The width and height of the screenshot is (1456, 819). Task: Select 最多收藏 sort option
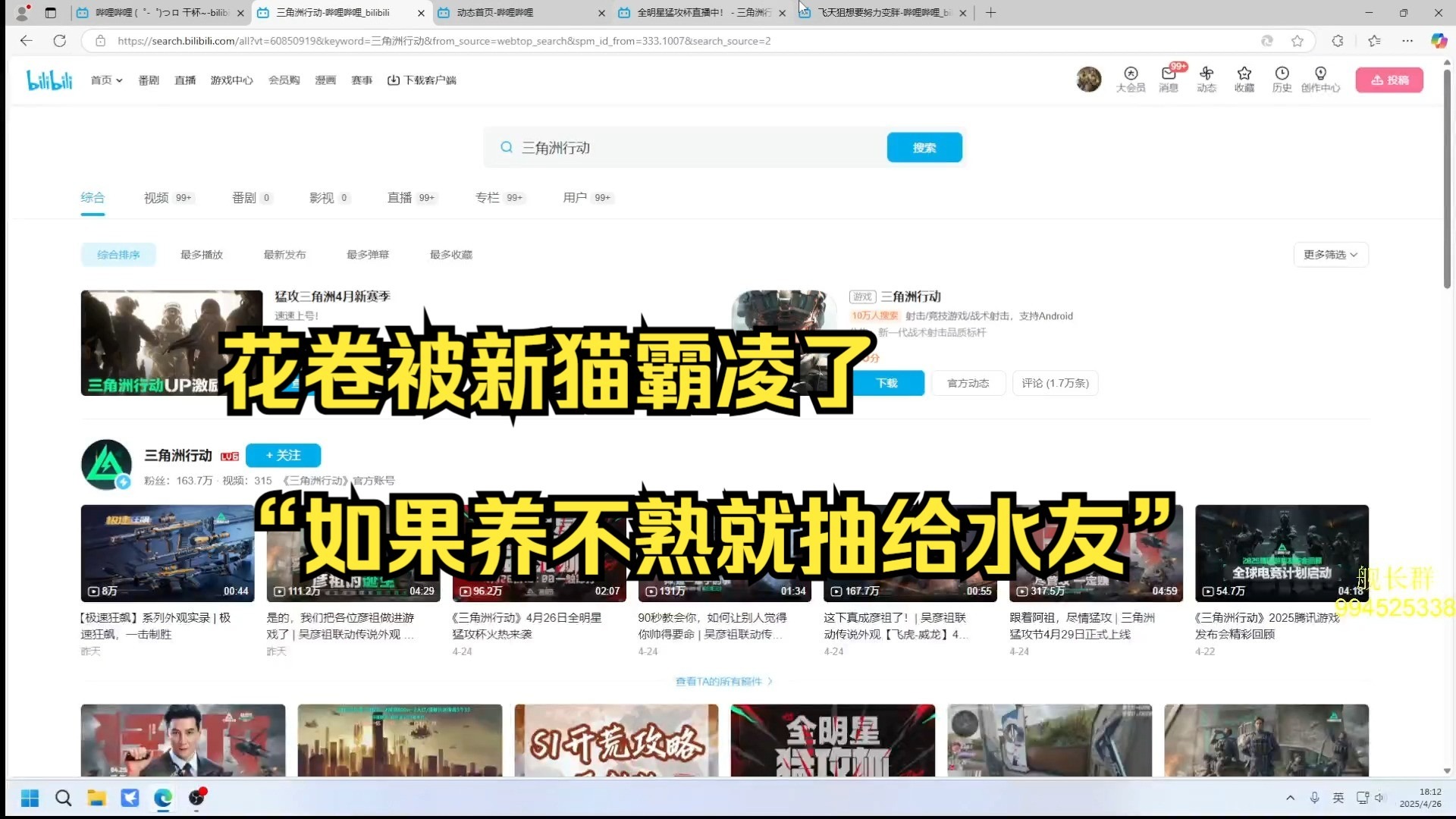(x=451, y=255)
